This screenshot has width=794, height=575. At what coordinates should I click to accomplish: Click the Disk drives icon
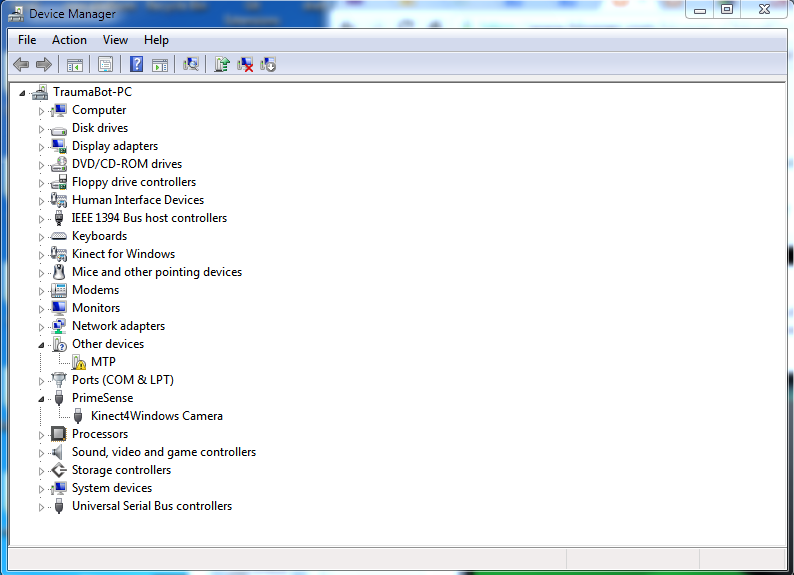[59, 129]
